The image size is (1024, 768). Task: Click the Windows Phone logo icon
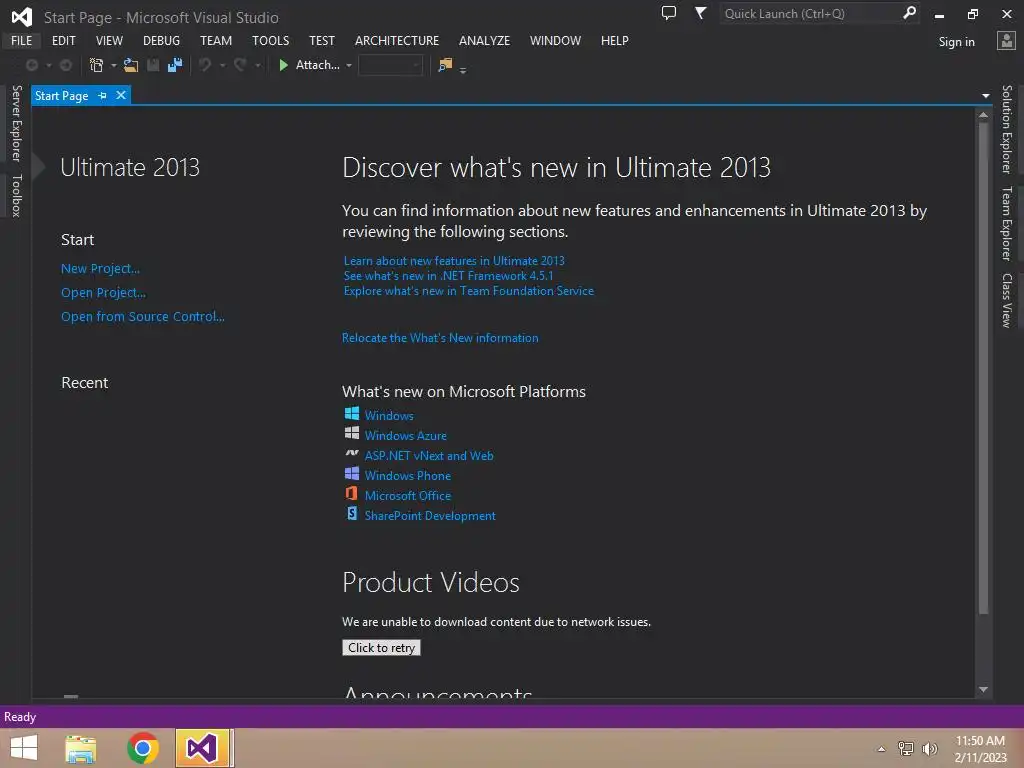point(351,473)
